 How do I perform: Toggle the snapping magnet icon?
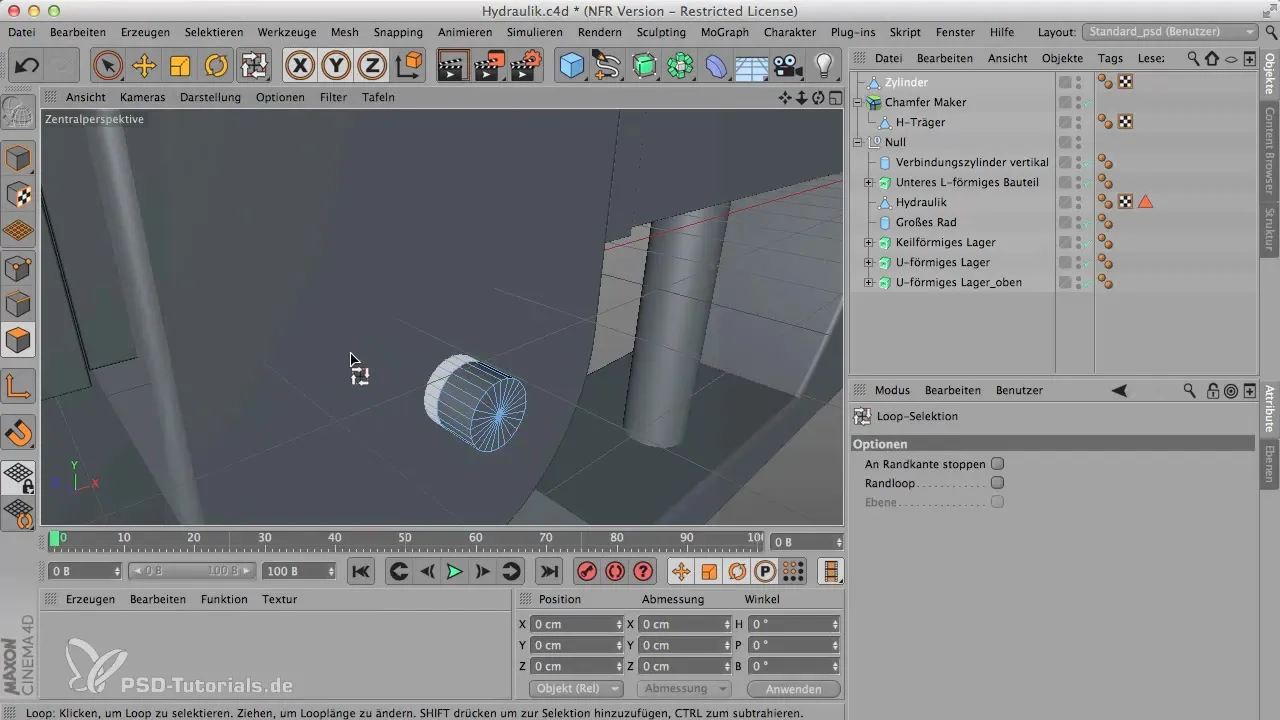click(19, 433)
